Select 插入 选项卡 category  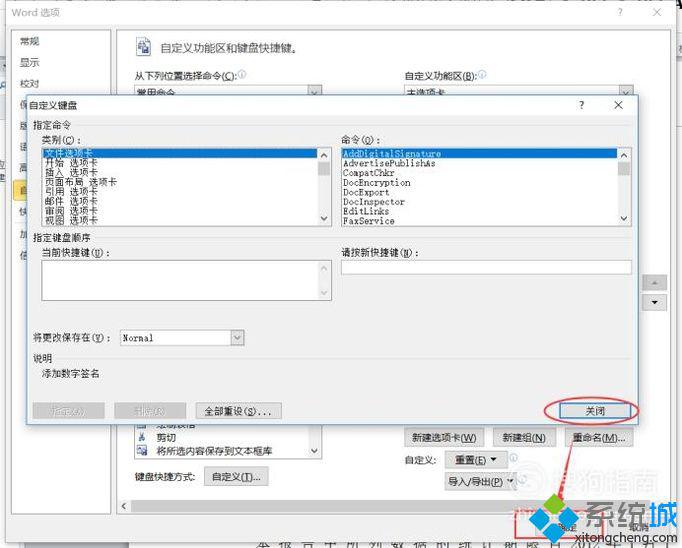coord(180,172)
